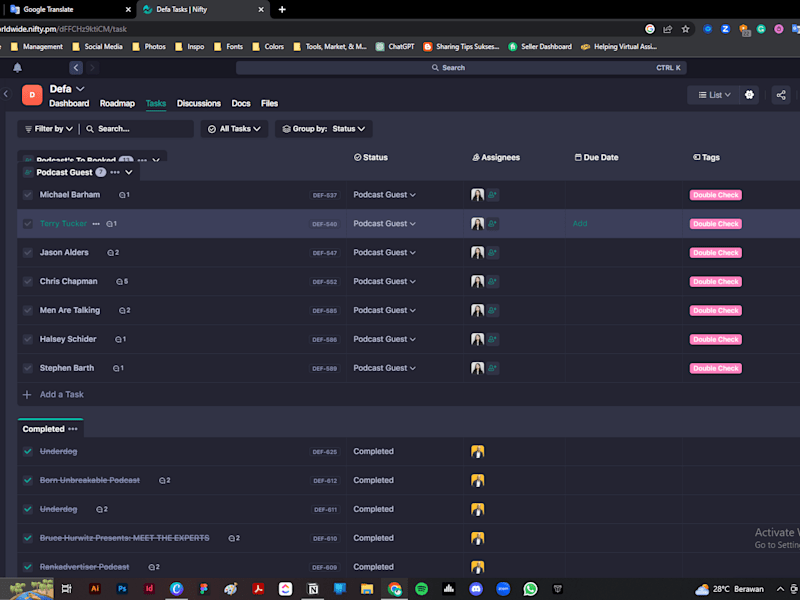This screenshot has height=600, width=800.
Task: Open Notion from the taskbar
Action: pos(313,589)
